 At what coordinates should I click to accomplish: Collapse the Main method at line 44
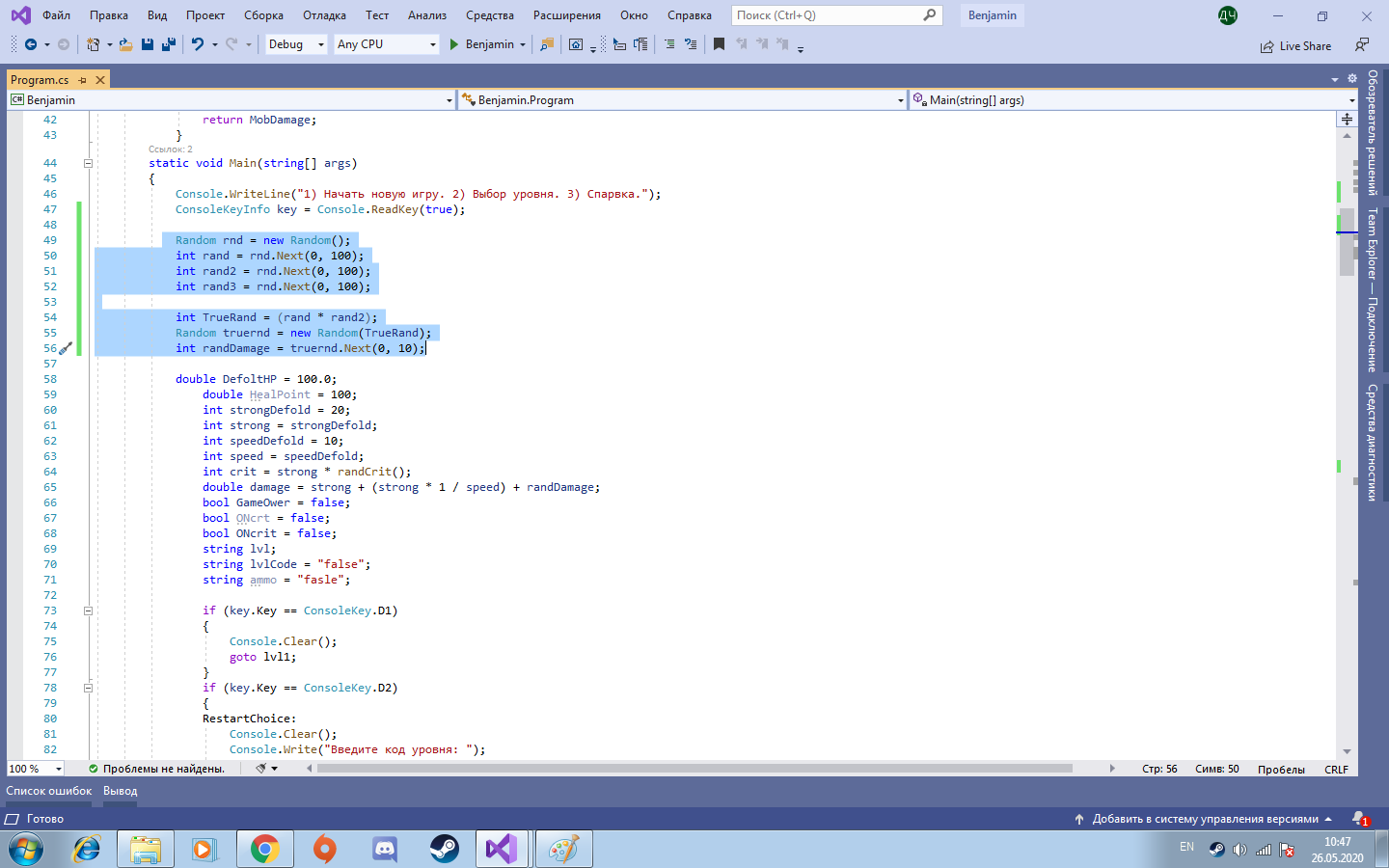tap(88, 163)
